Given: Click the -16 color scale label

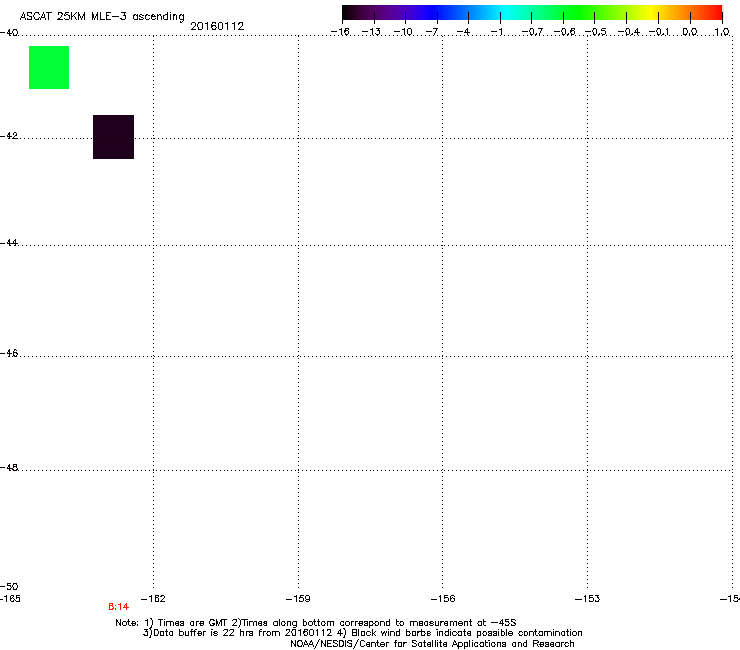Looking at the screenshot, I should point(340,32).
